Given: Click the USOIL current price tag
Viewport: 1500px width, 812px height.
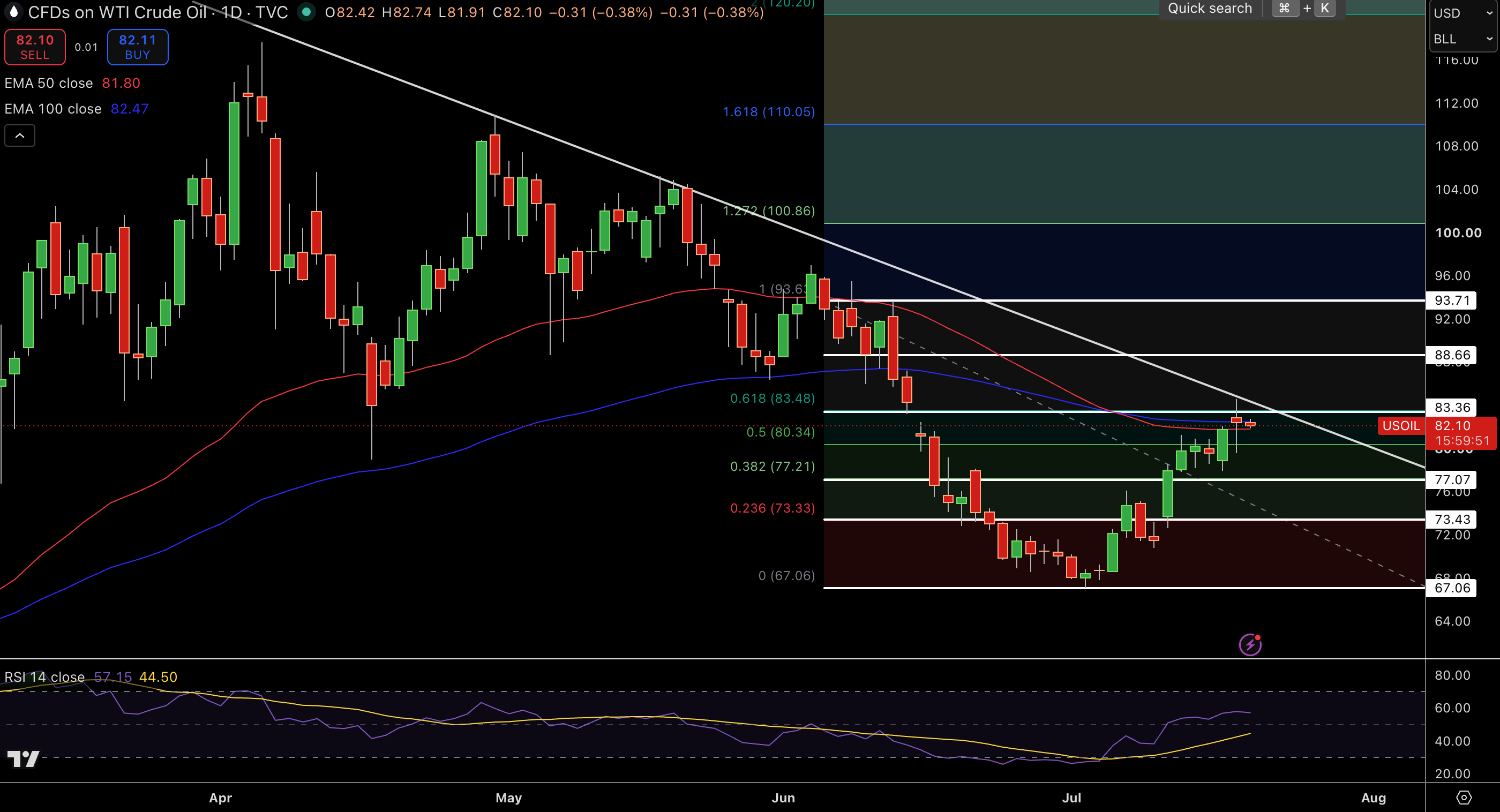Looking at the screenshot, I should click(1401, 425).
